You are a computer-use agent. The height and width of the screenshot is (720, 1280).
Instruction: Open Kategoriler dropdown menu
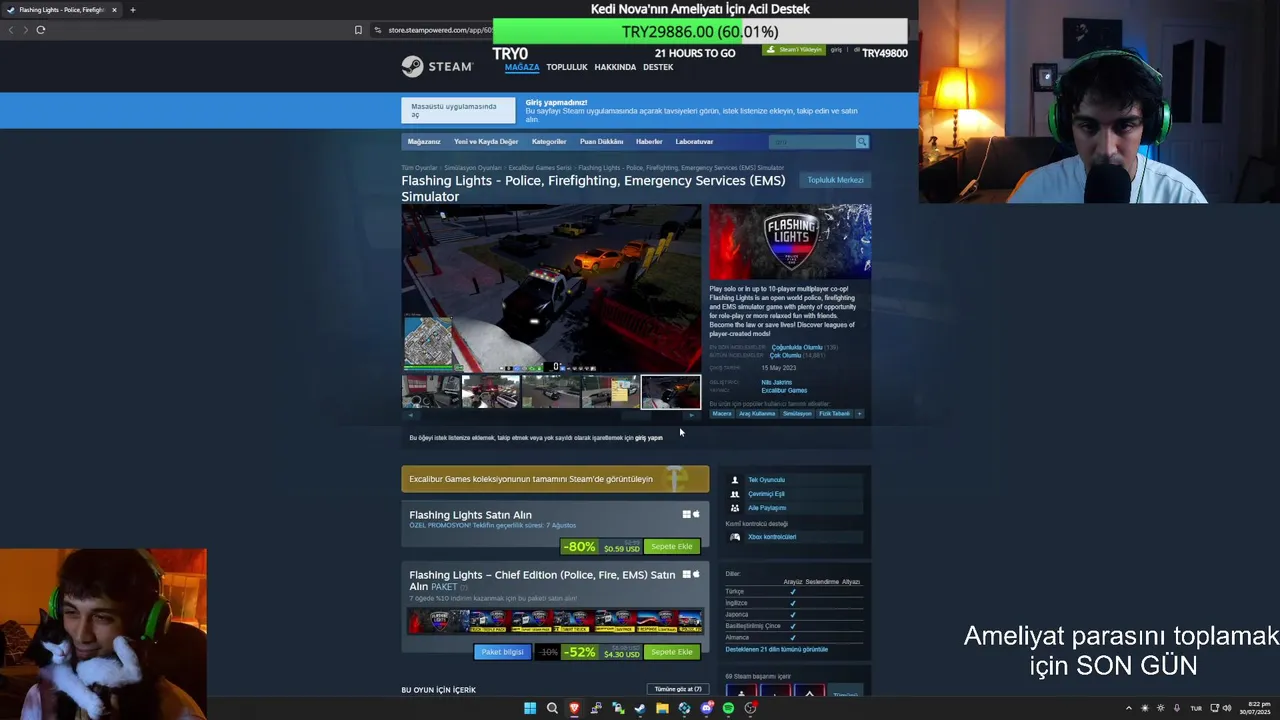549,142
